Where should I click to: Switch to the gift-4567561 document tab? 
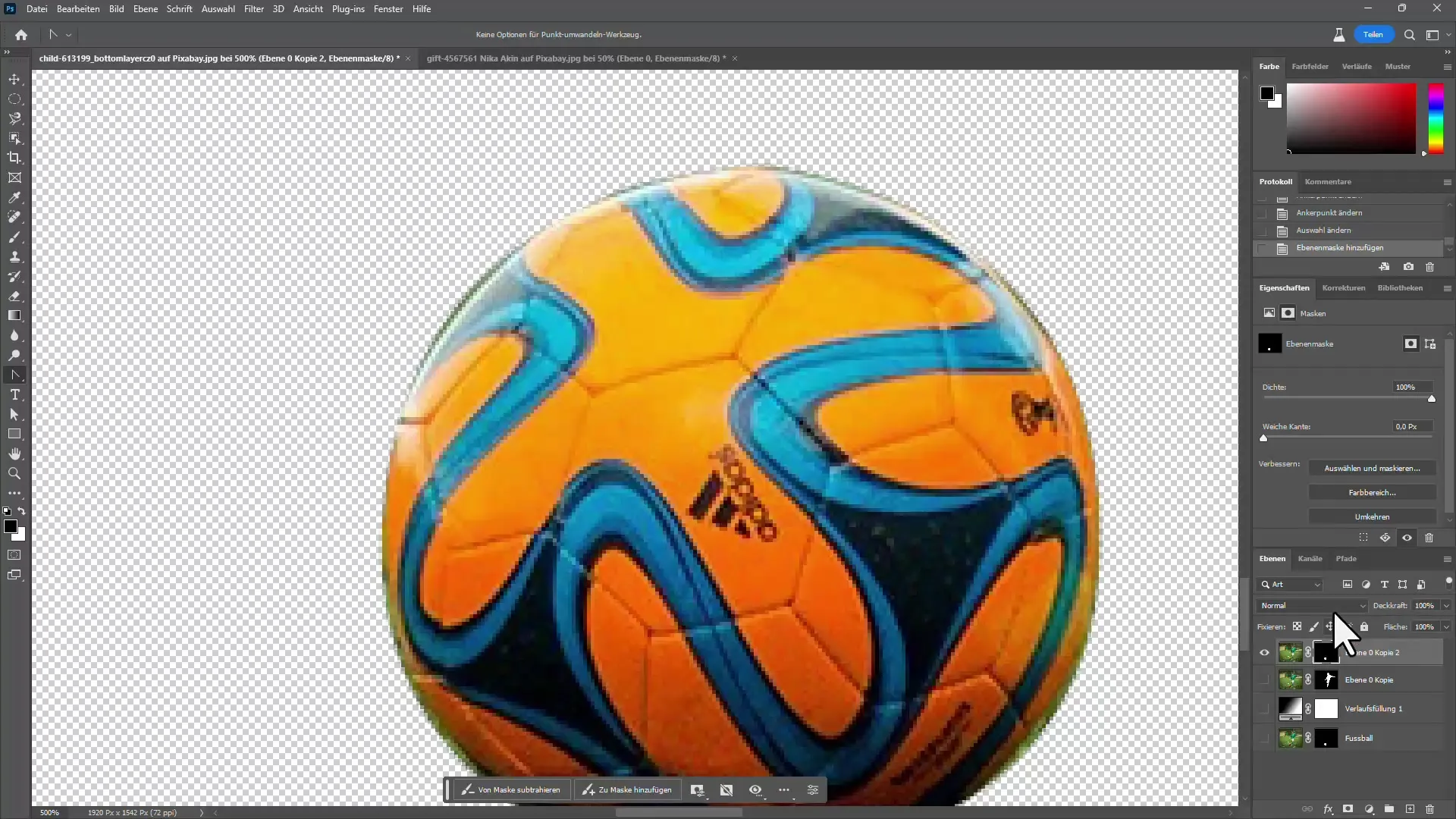pyautogui.click(x=576, y=58)
